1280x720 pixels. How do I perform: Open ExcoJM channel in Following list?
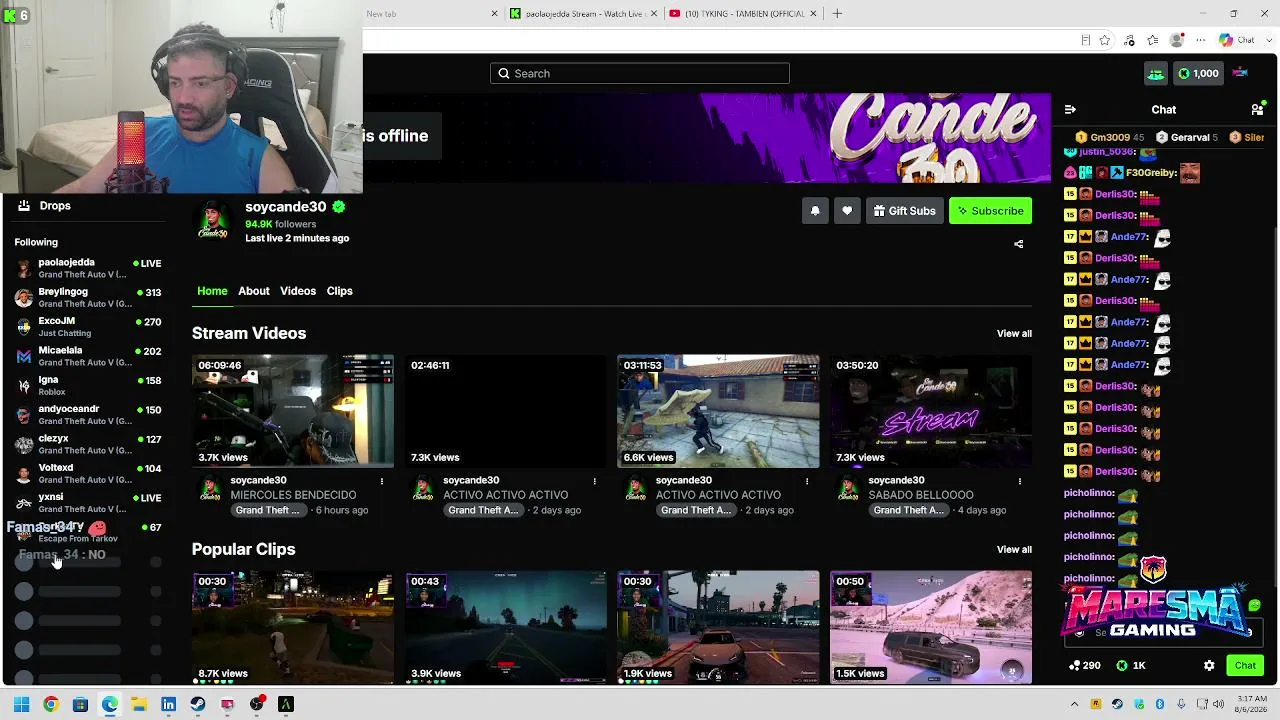pos(88,326)
